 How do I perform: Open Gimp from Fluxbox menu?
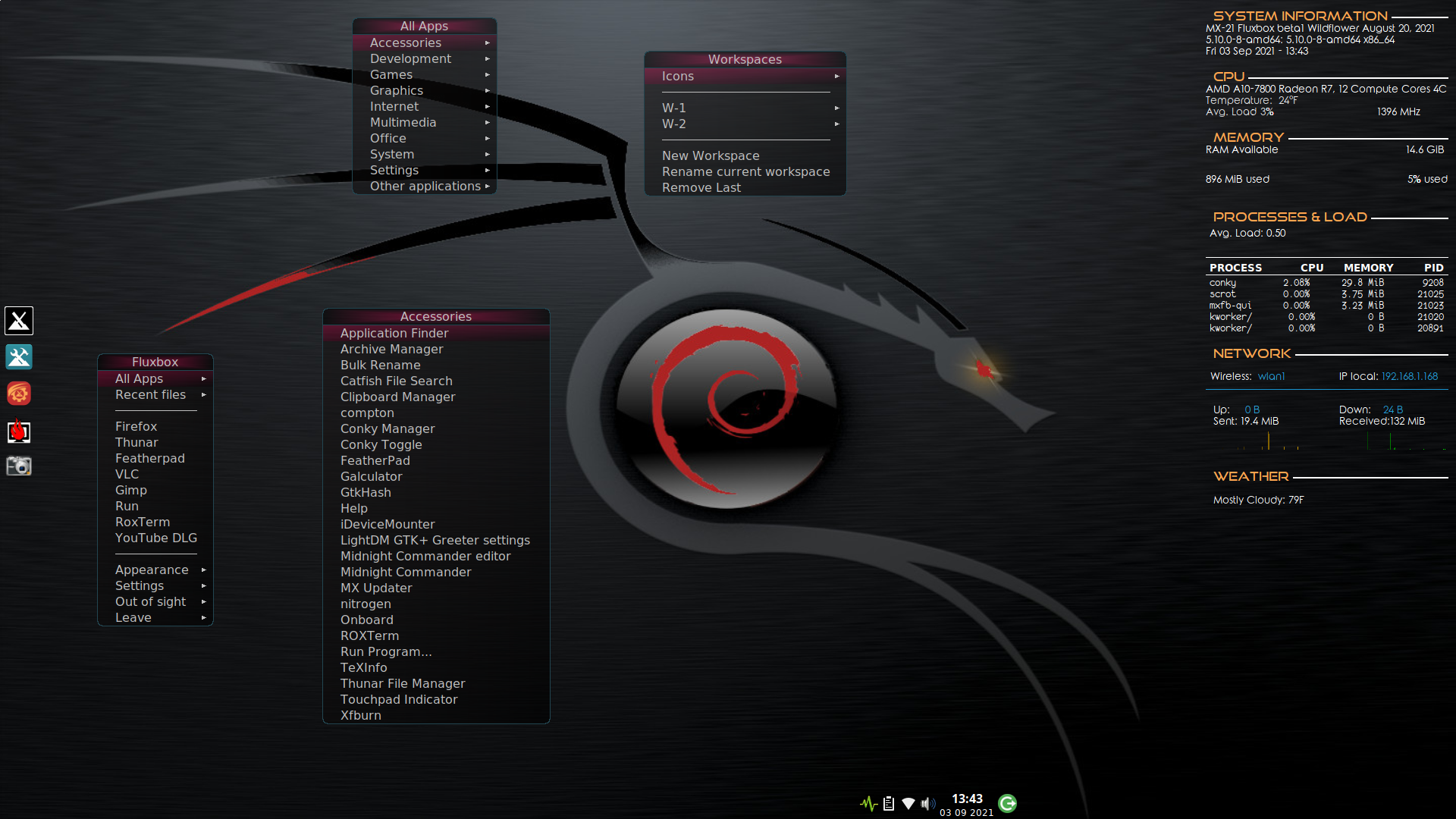155,490
